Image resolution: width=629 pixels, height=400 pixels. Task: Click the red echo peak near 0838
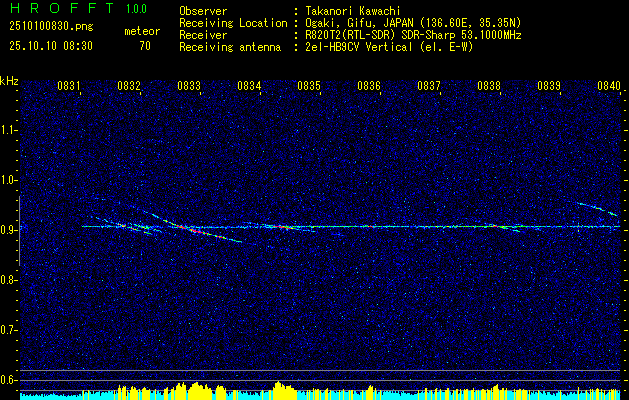coord(495,226)
